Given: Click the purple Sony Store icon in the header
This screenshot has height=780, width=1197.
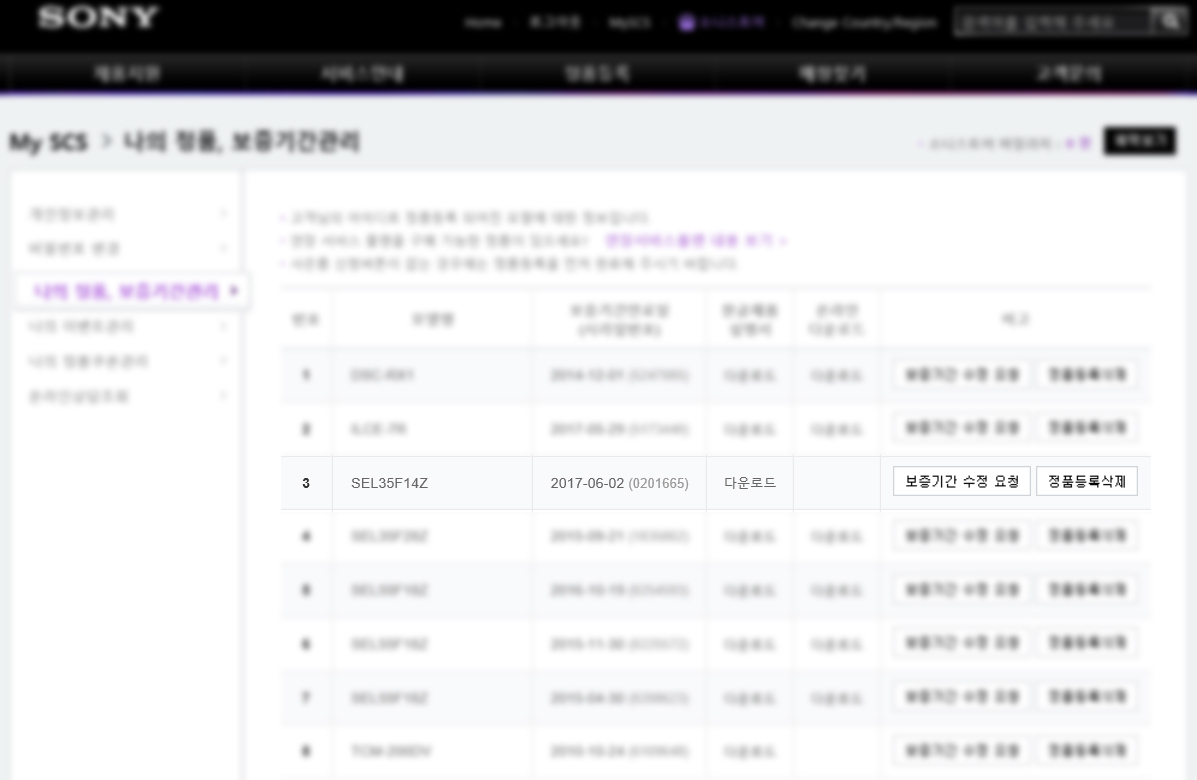Looking at the screenshot, I should coord(686,22).
